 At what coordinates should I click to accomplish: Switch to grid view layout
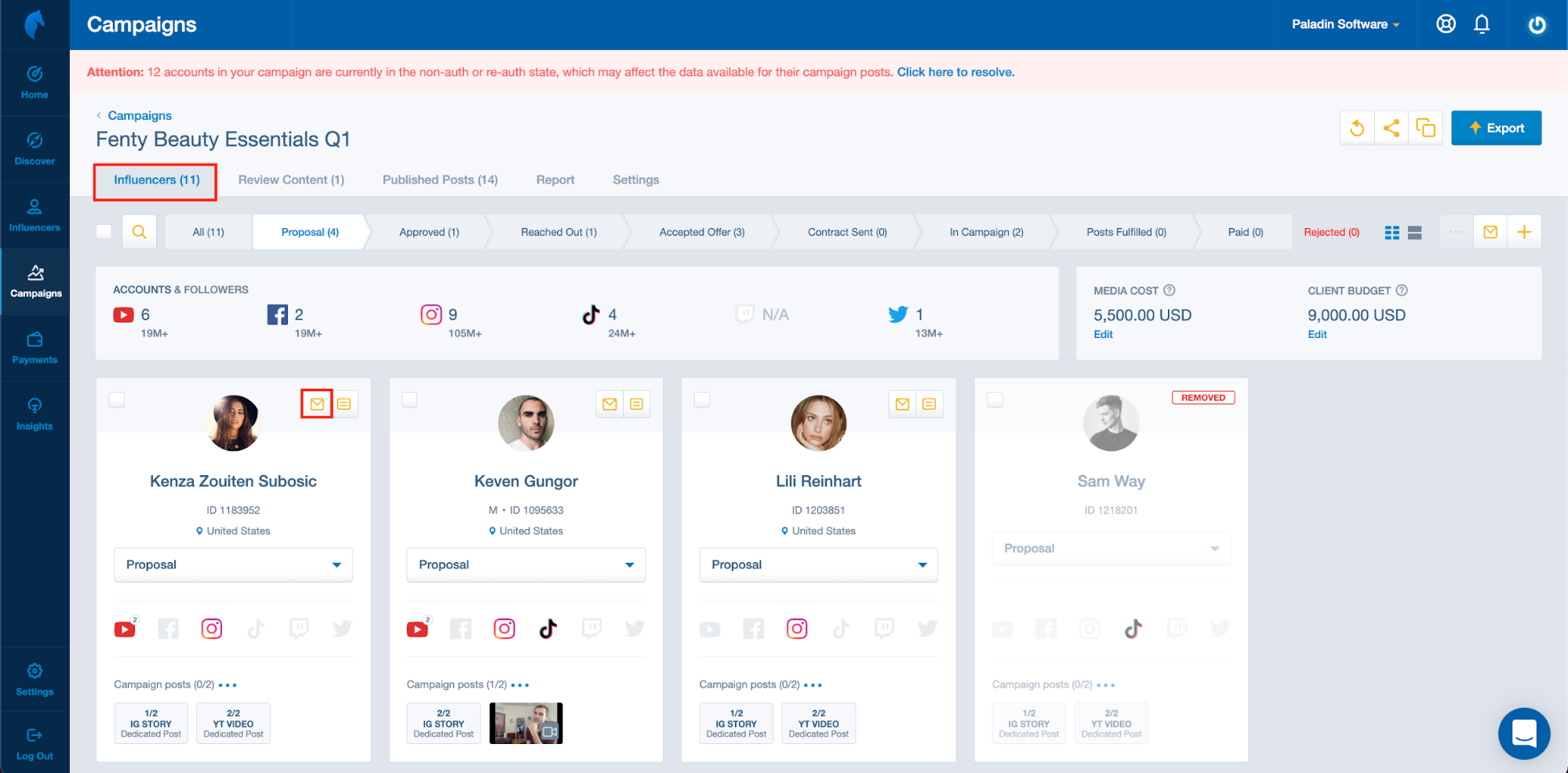[1392, 233]
